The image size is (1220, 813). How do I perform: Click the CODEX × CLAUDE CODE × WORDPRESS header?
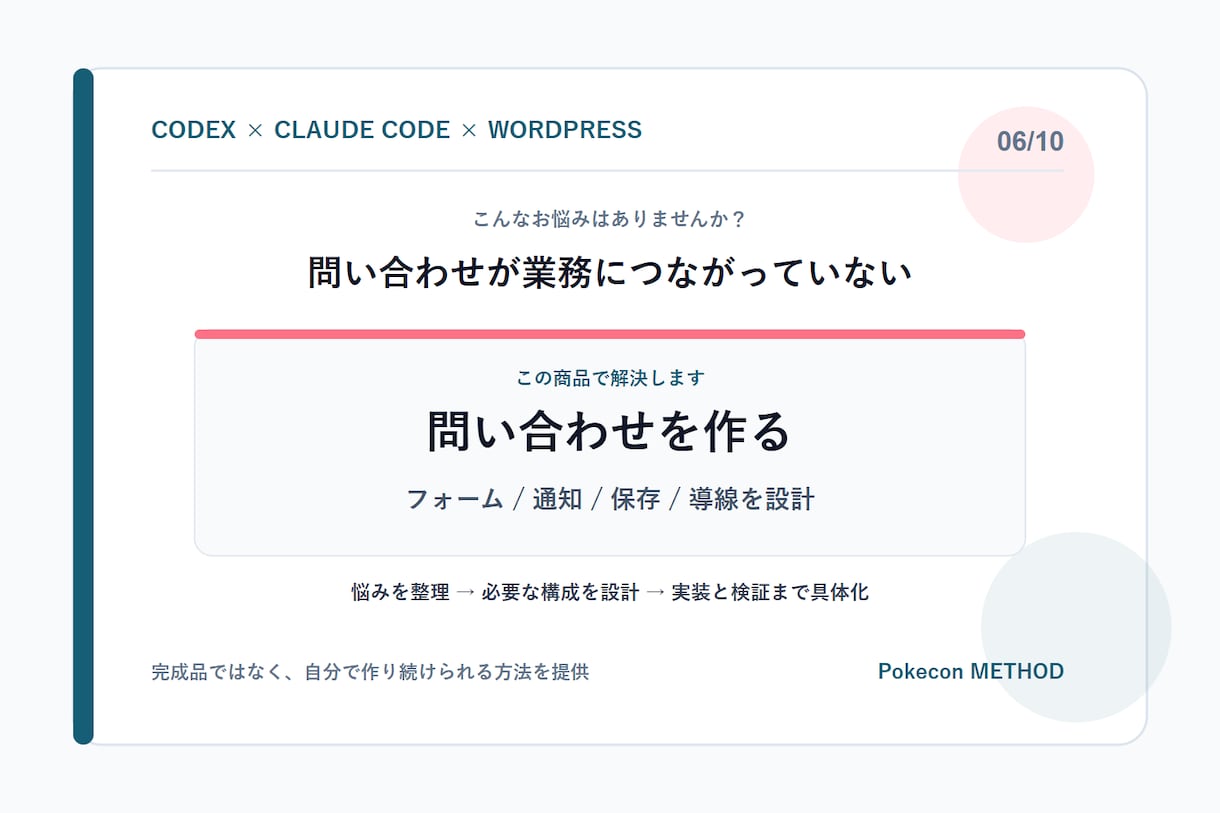[x=396, y=130]
